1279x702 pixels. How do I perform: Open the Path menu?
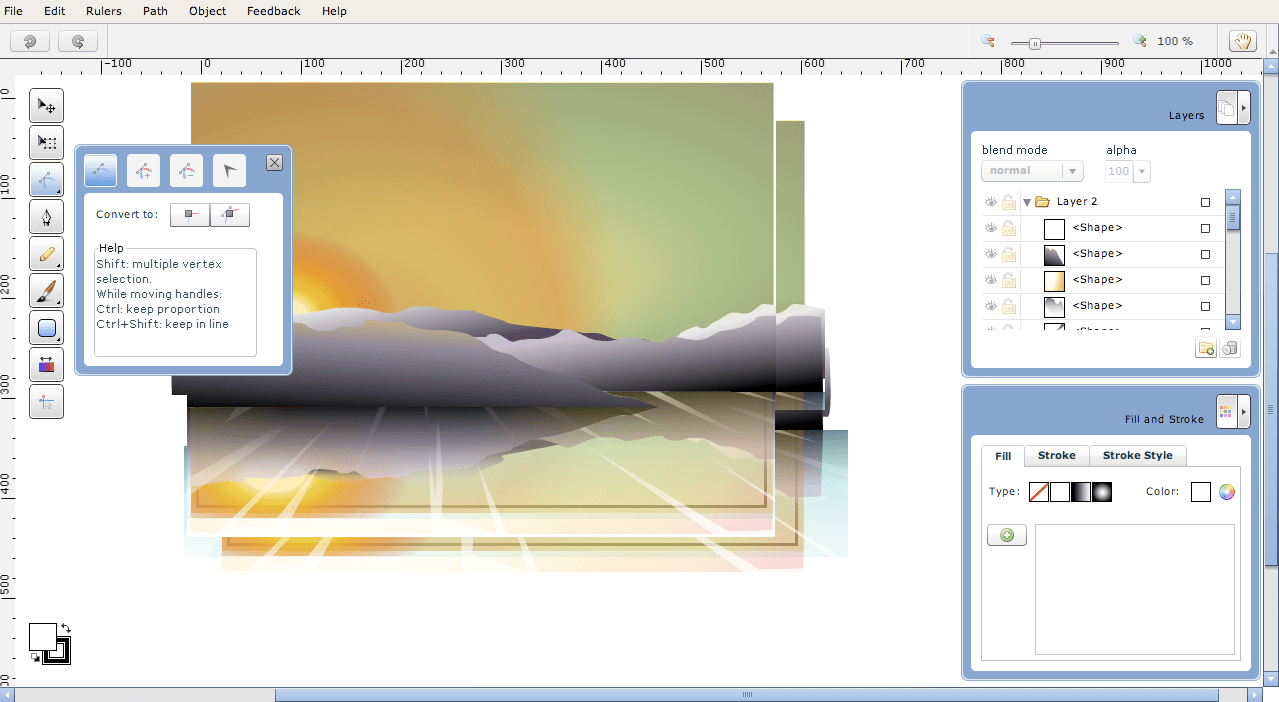(x=155, y=11)
